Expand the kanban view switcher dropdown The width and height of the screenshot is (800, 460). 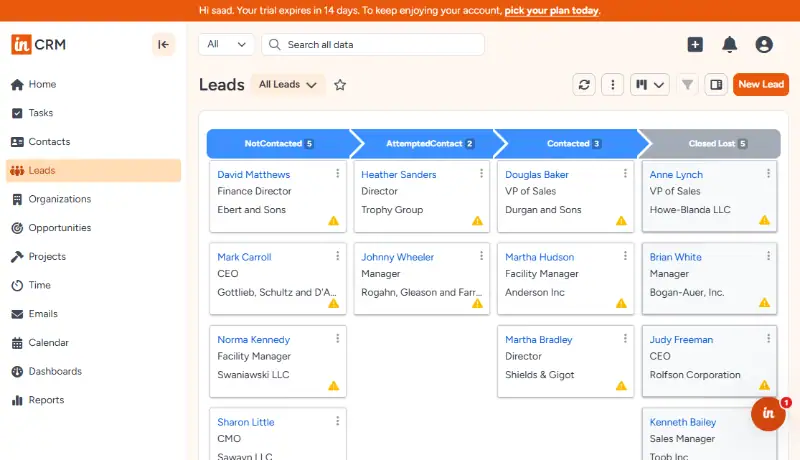click(649, 85)
